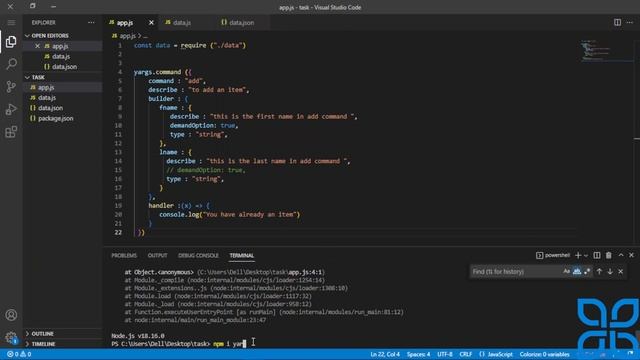
Task: Show errors and warnings in status bar
Action: [x=19, y=354]
